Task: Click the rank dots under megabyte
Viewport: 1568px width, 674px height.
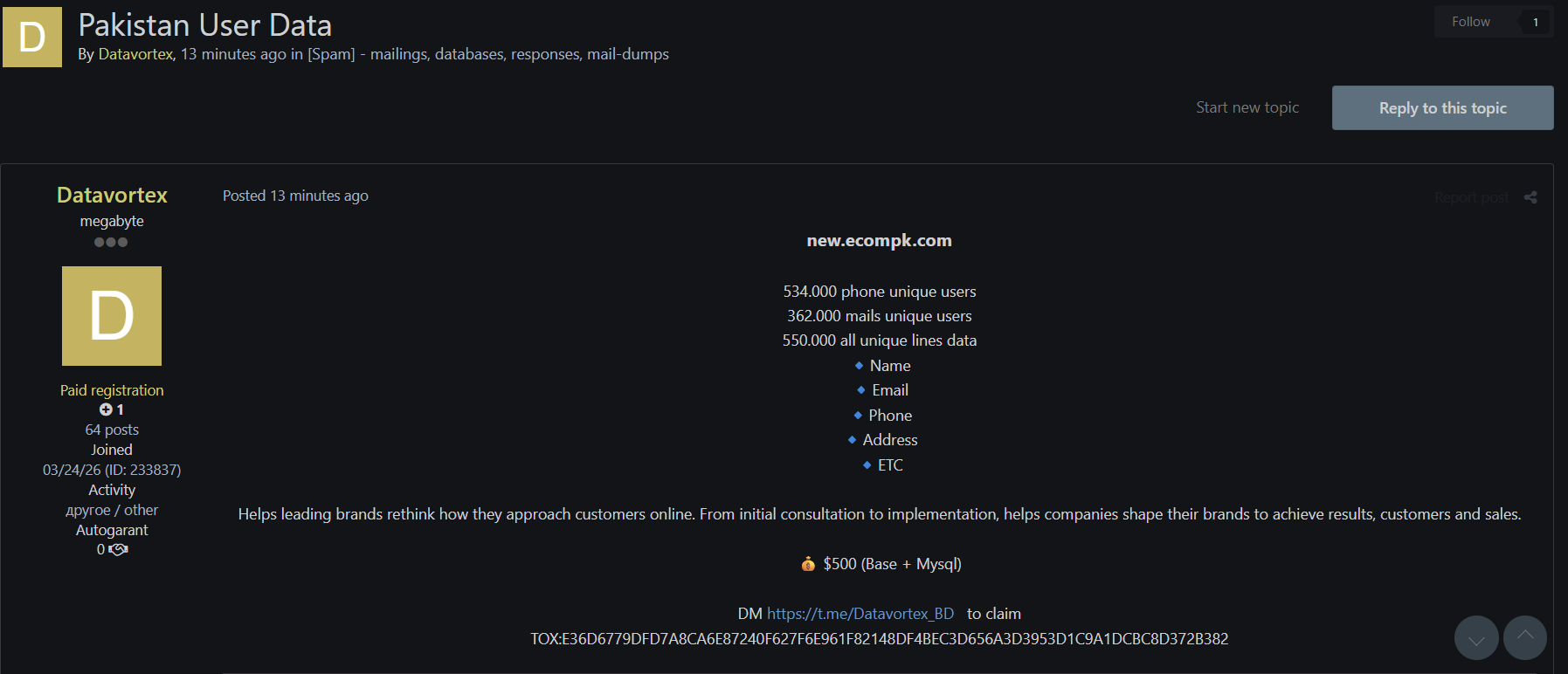Action: [111, 242]
